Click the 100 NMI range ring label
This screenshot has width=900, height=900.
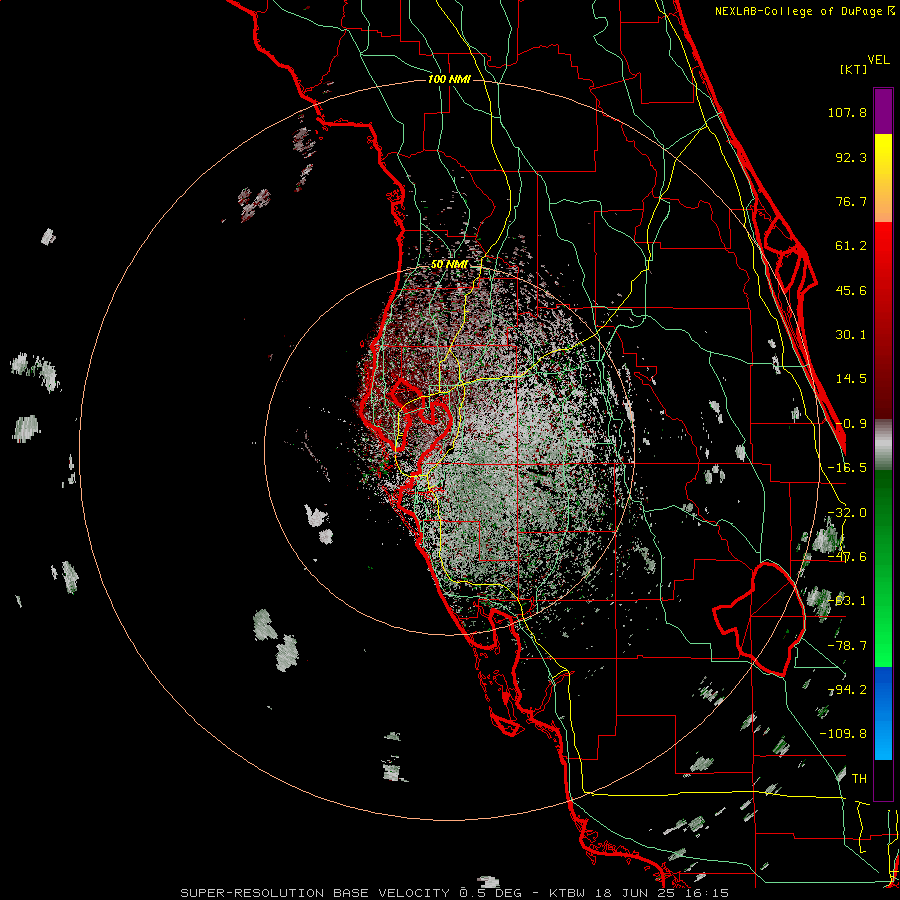click(449, 79)
